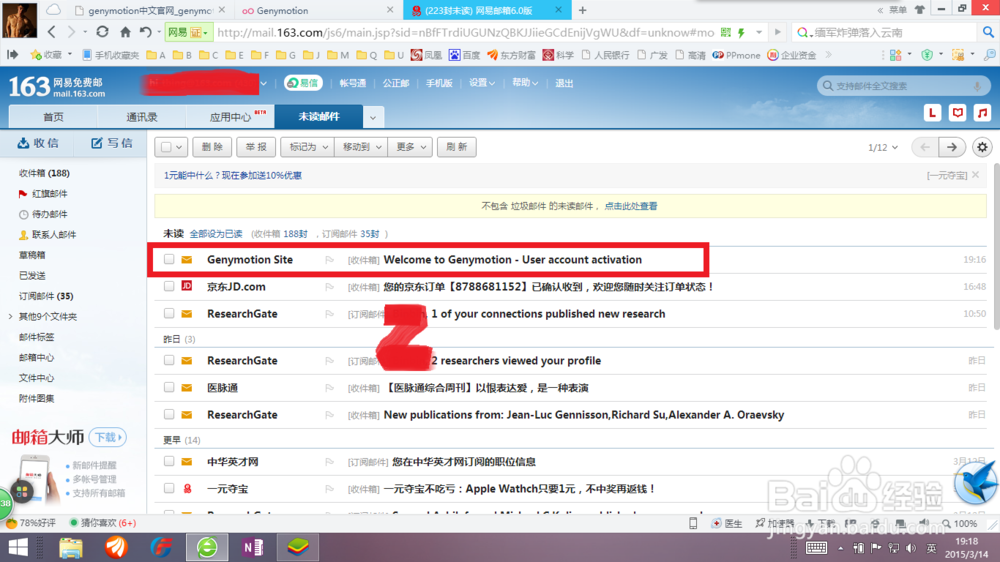This screenshot has width=1000, height=562.
Task: Open the 1/12 page selector dropdown
Action: 883,147
